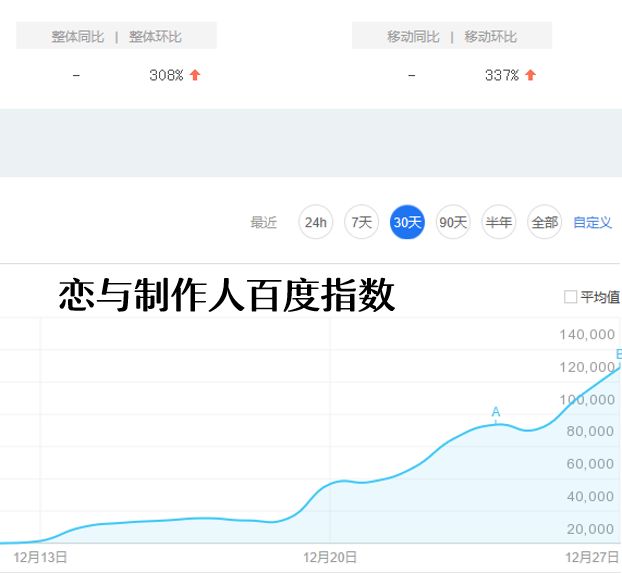Click the red up arrow beside 337%
This screenshot has width=622, height=573.
point(530,75)
